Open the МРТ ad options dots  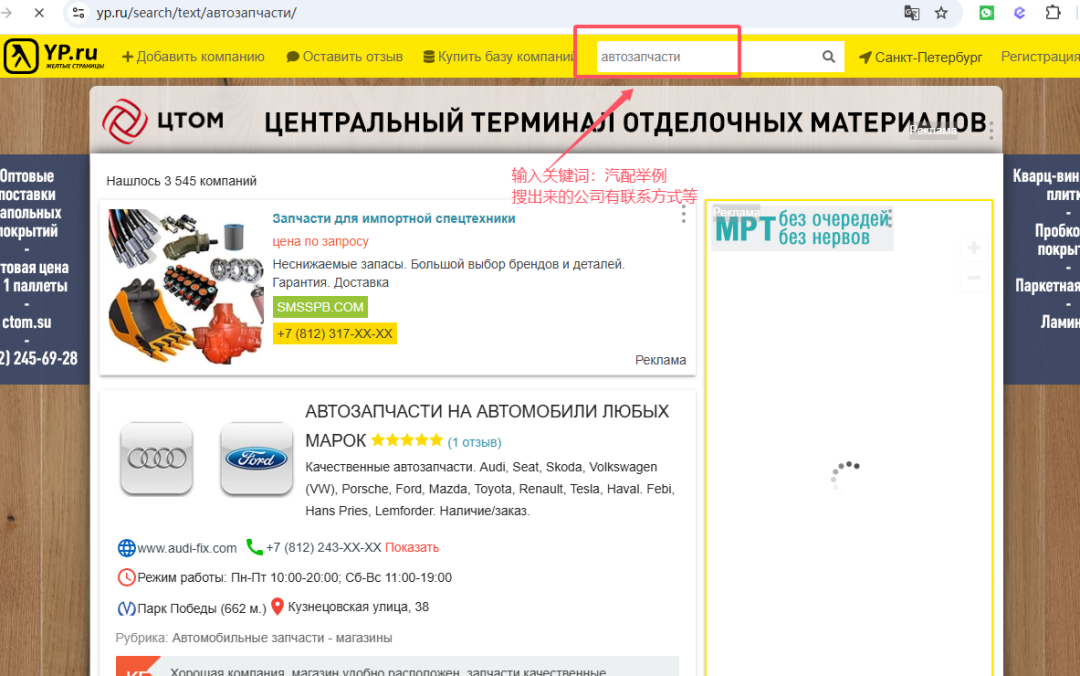[890, 218]
